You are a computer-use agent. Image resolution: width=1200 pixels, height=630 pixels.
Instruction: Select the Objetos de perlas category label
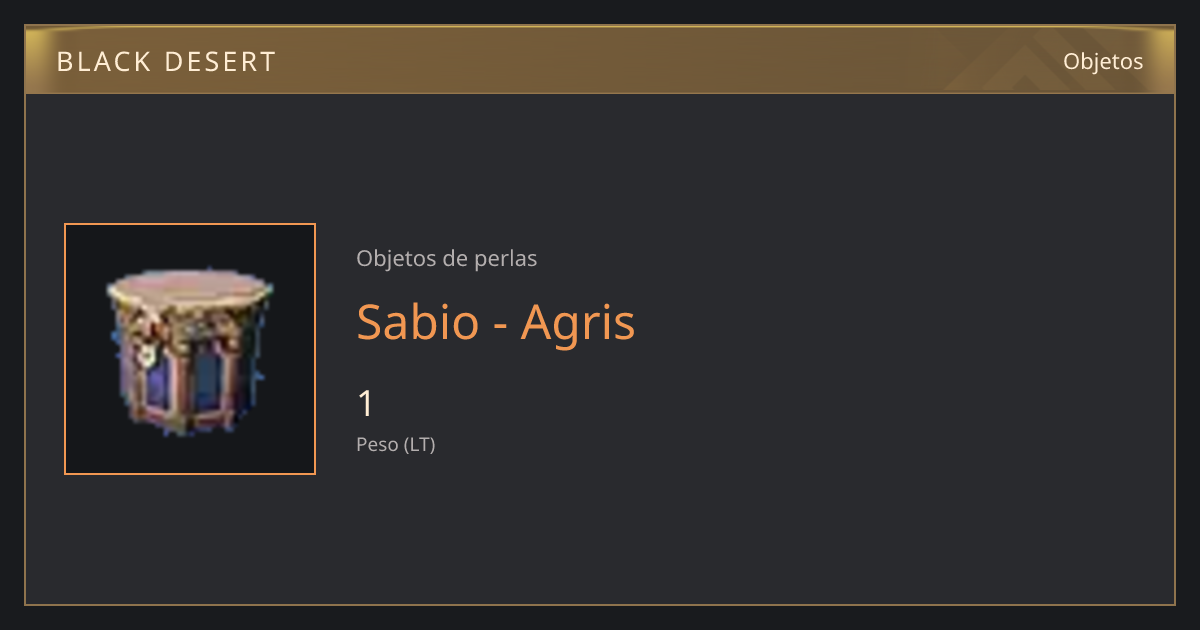coord(446,259)
